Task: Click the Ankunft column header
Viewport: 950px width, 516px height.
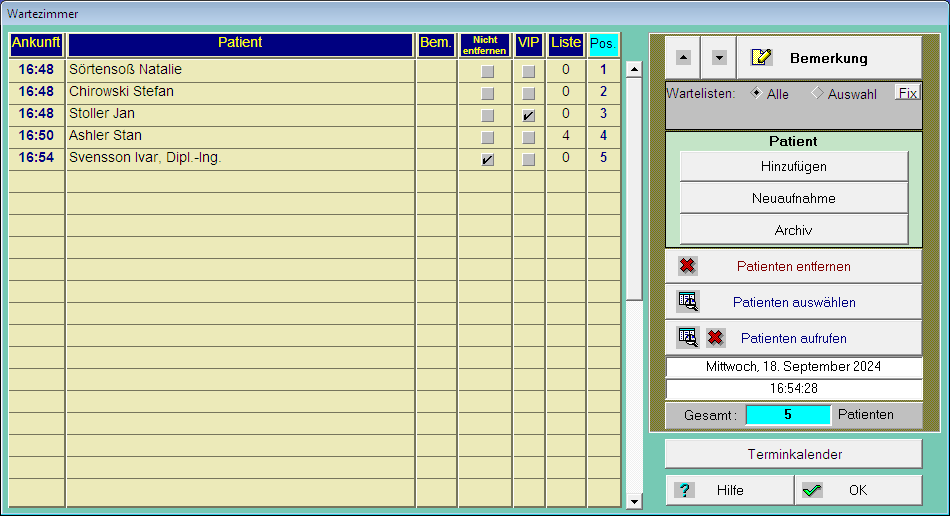Action: (x=37, y=44)
